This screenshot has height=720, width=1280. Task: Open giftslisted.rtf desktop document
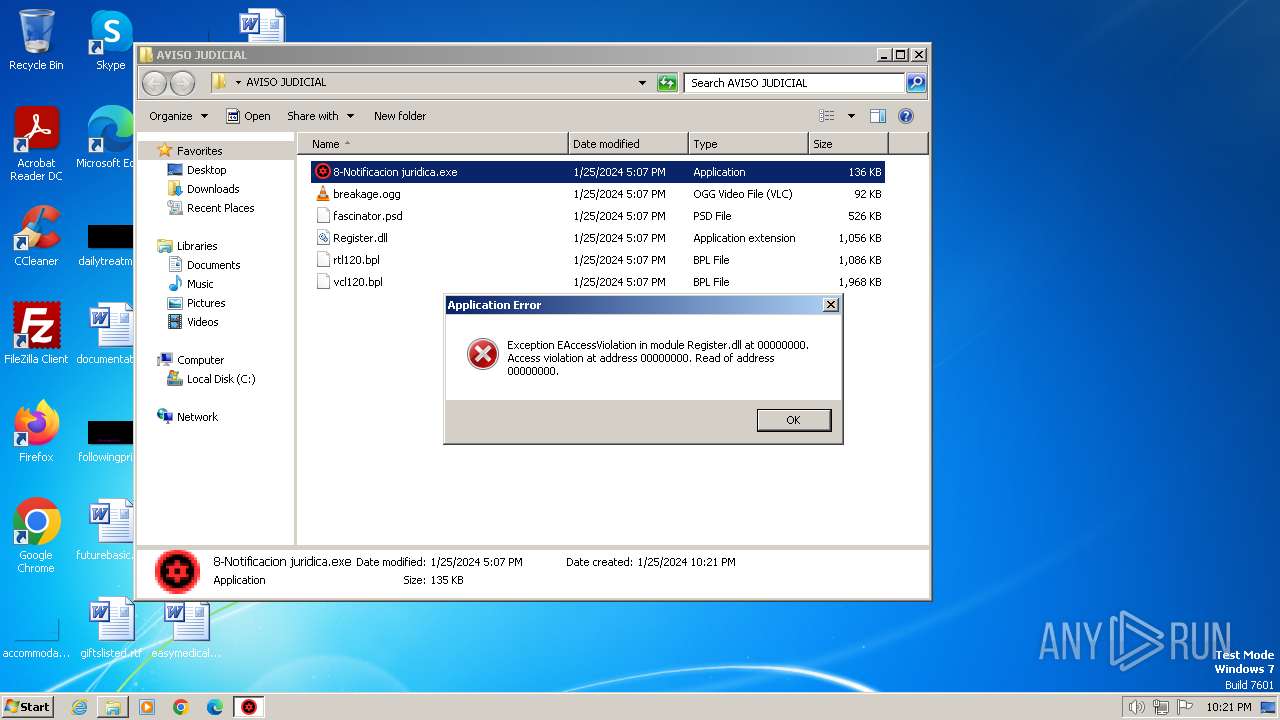point(111,628)
